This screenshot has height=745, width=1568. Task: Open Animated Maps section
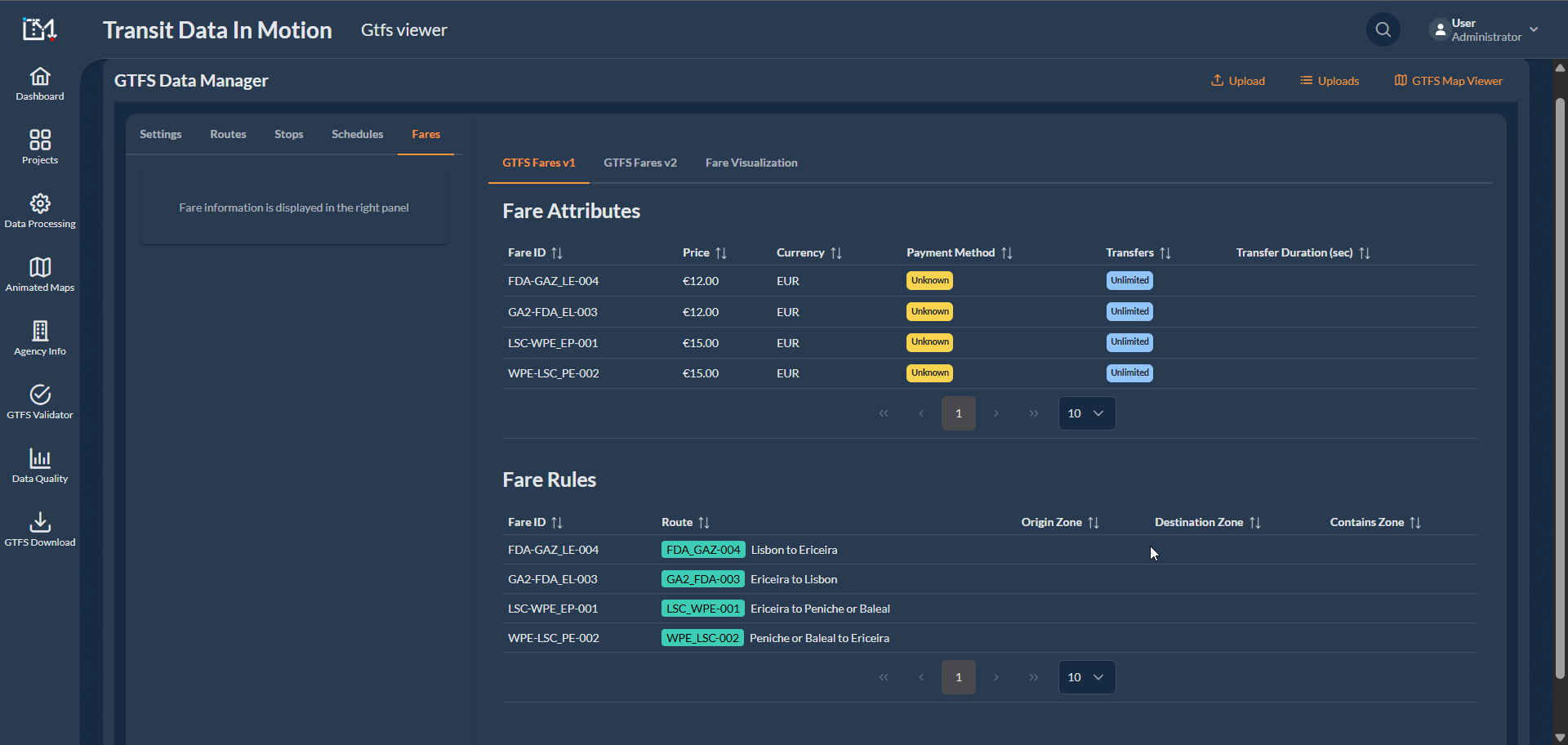[40, 274]
